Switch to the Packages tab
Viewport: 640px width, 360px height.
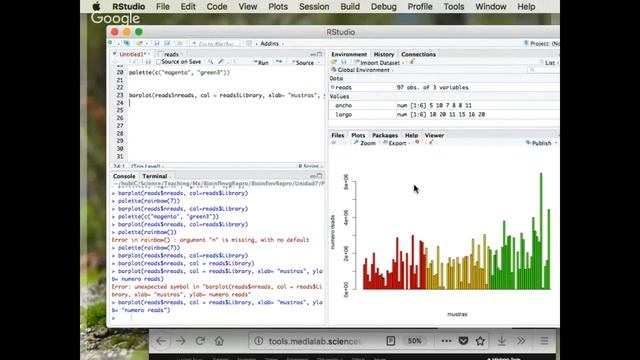pyautogui.click(x=385, y=135)
